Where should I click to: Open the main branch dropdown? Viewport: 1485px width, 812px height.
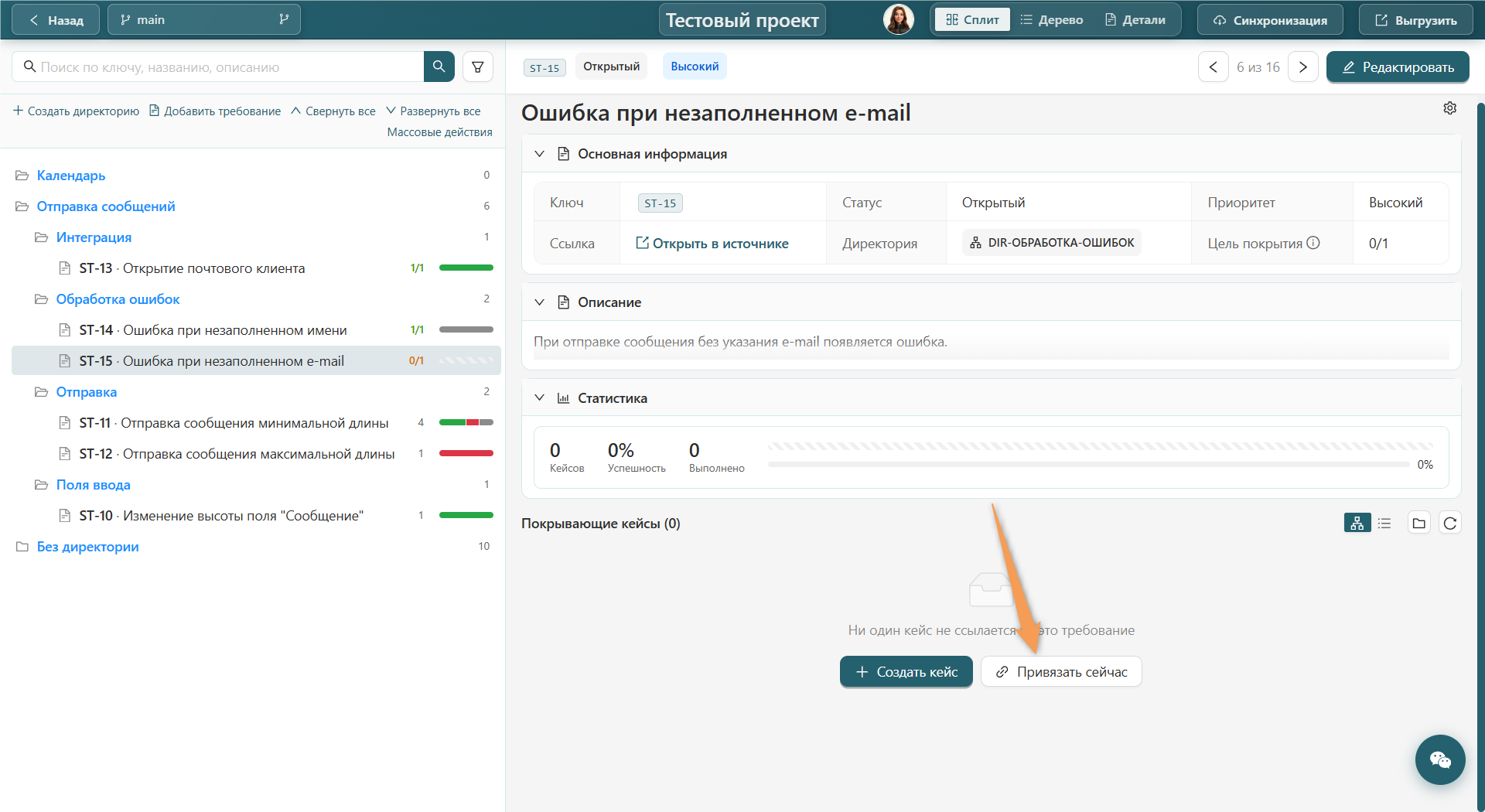click(x=204, y=20)
